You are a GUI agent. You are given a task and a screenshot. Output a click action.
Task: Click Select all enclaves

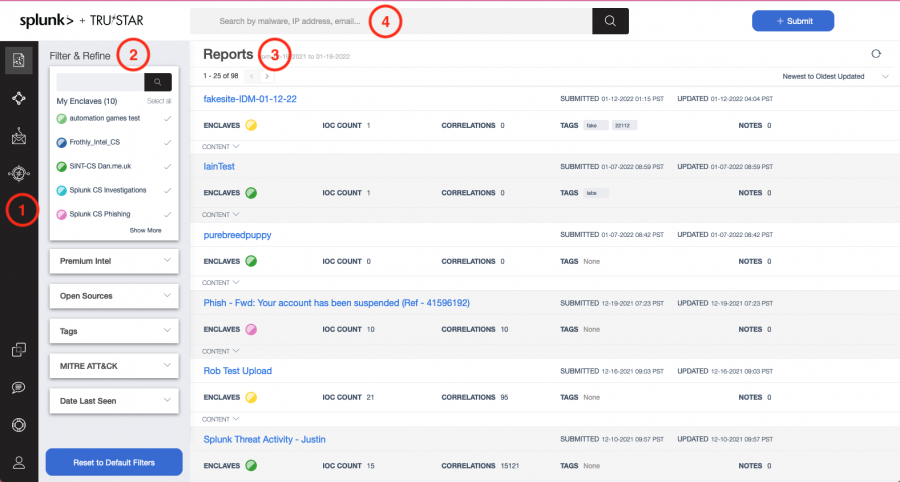159,101
